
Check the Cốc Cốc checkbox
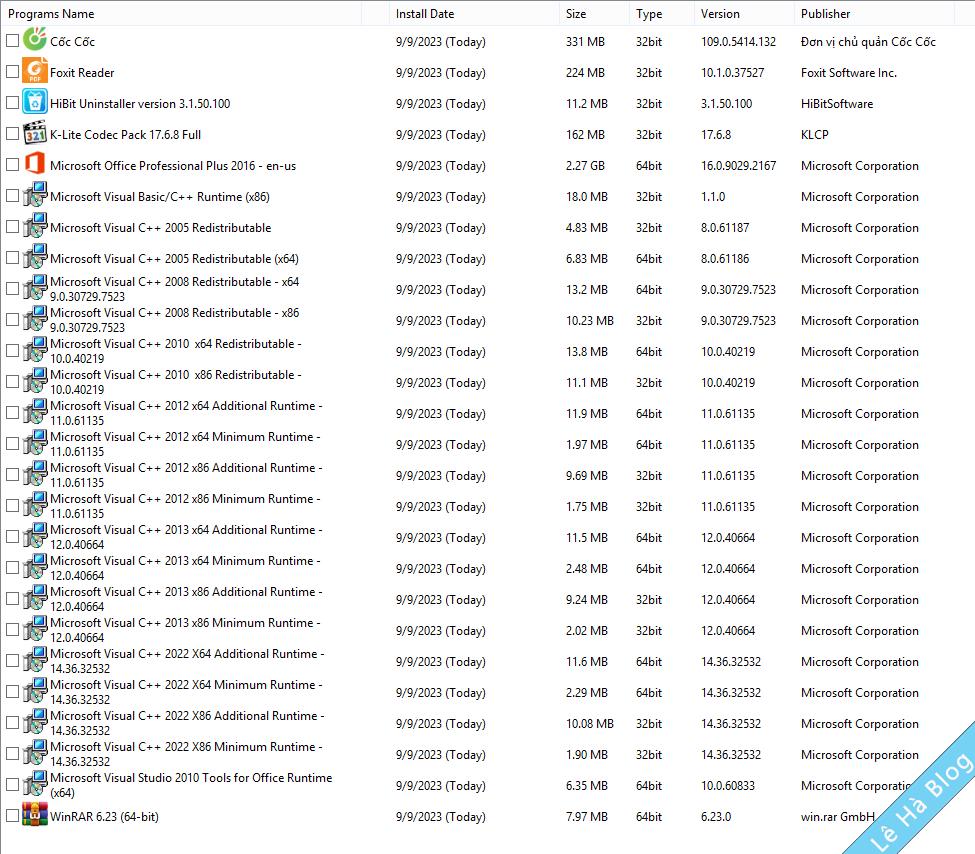[12, 41]
